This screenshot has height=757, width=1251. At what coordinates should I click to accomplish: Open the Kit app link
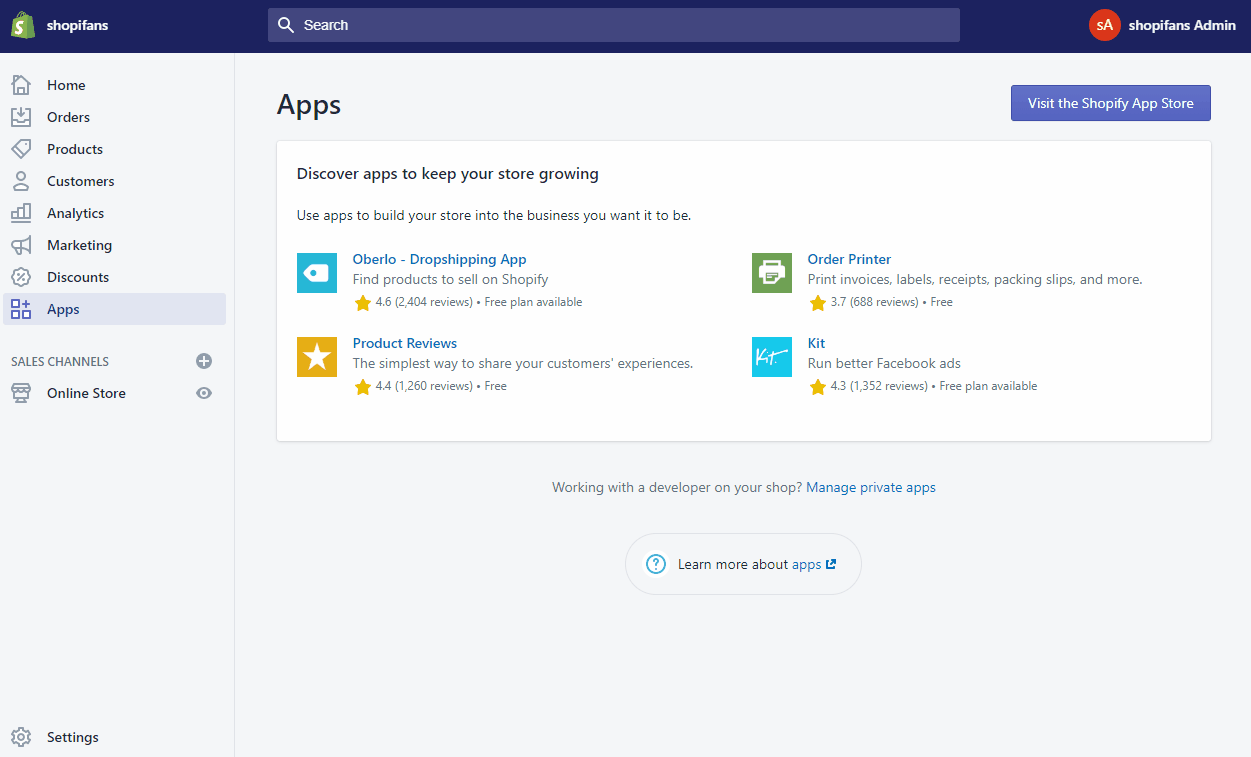click(816, 343)
